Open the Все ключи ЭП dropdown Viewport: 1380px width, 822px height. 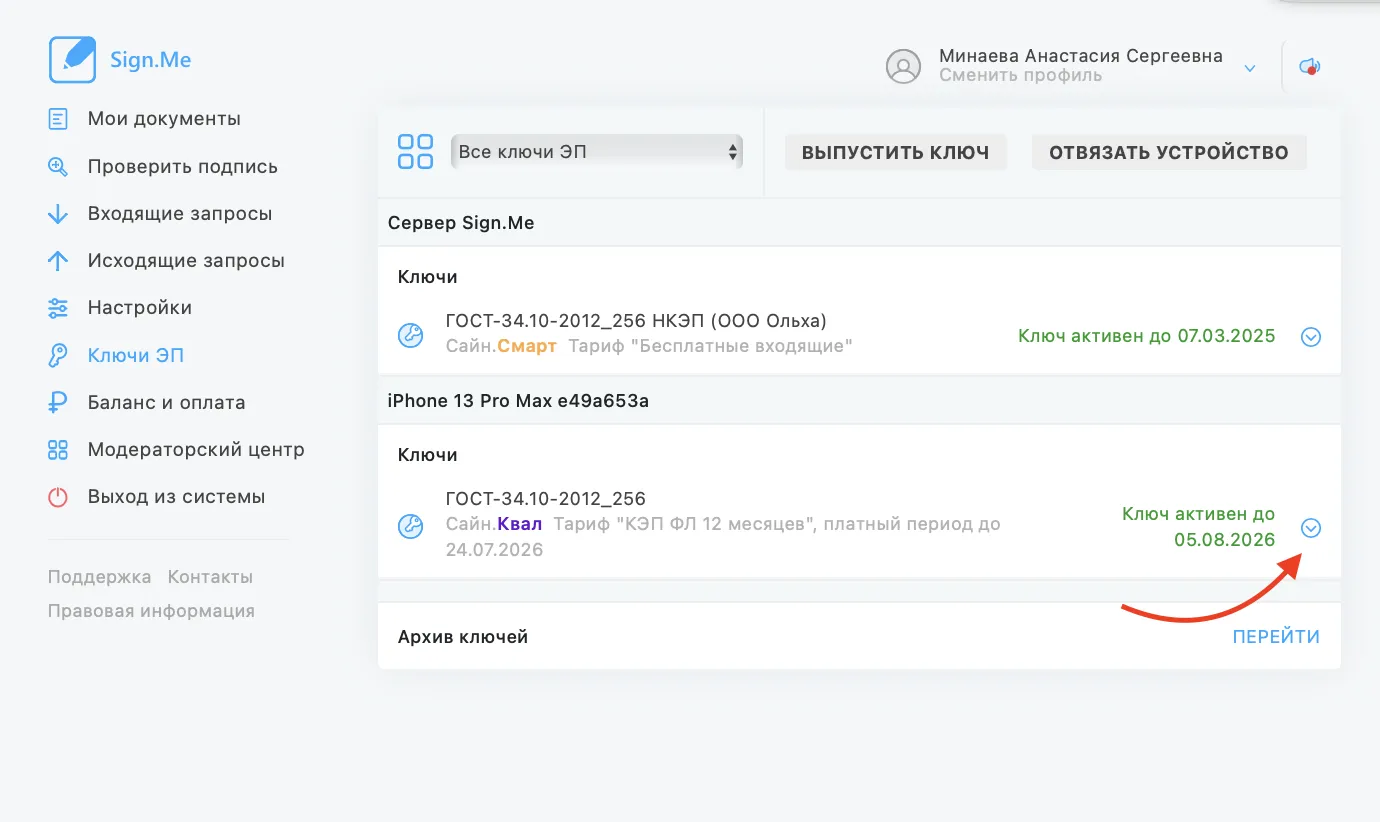(x=596, y=152)
